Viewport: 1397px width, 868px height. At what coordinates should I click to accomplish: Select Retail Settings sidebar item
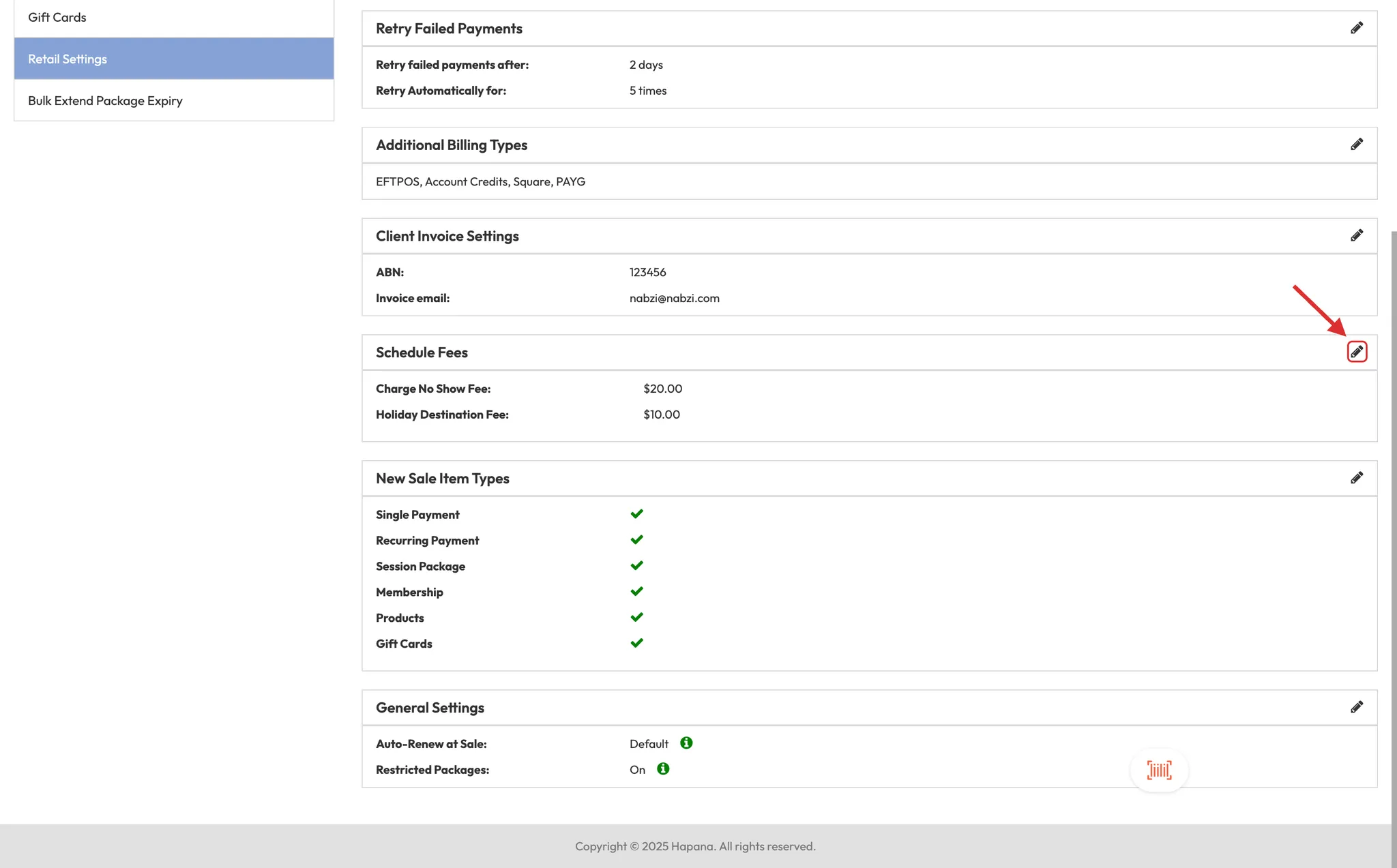pos(68,59)
